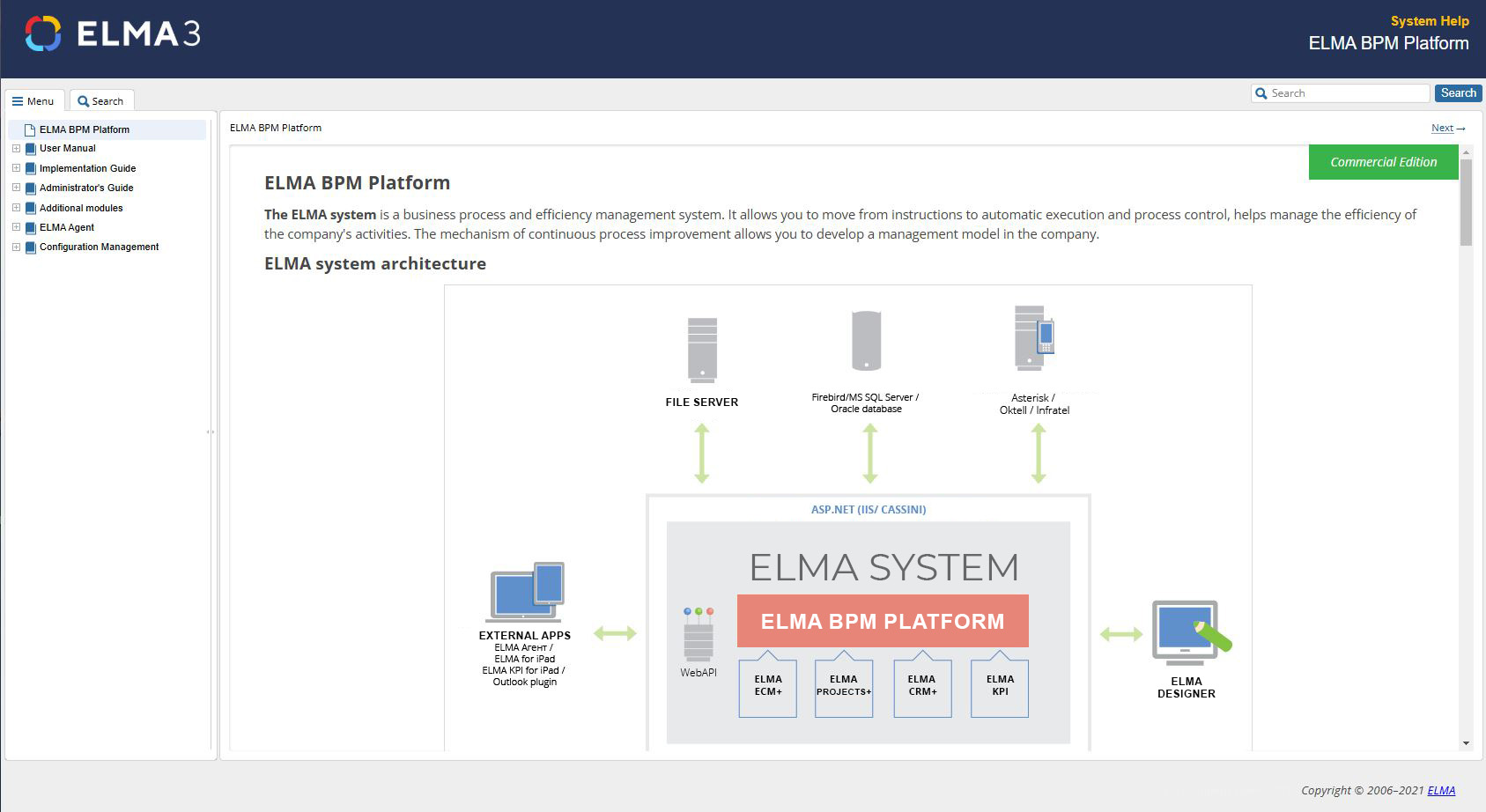
Task: Click the ELMA Designer monitor icon
Action: 1191,633
